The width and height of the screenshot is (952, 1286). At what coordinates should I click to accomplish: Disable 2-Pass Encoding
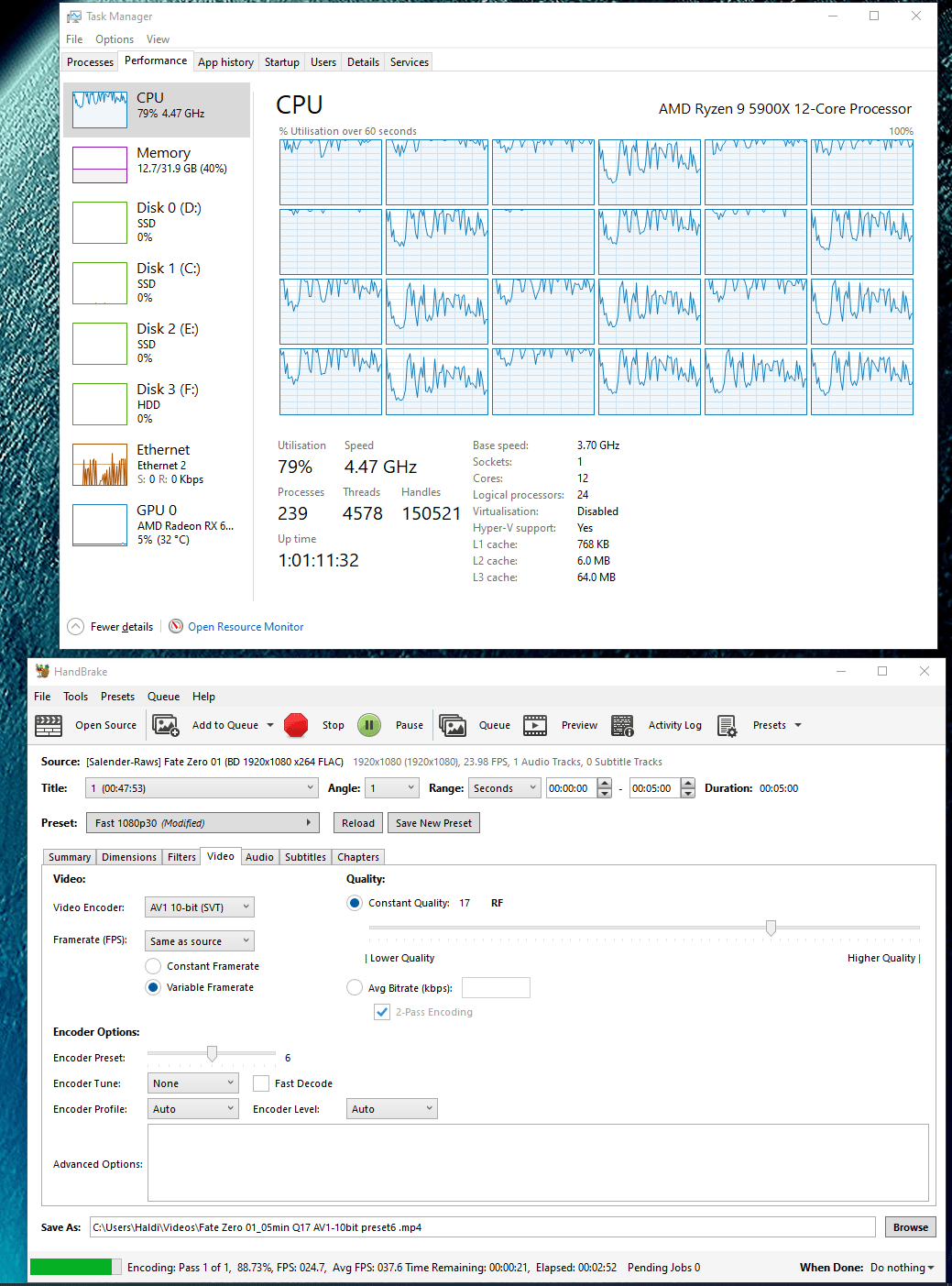[382, 1012]
